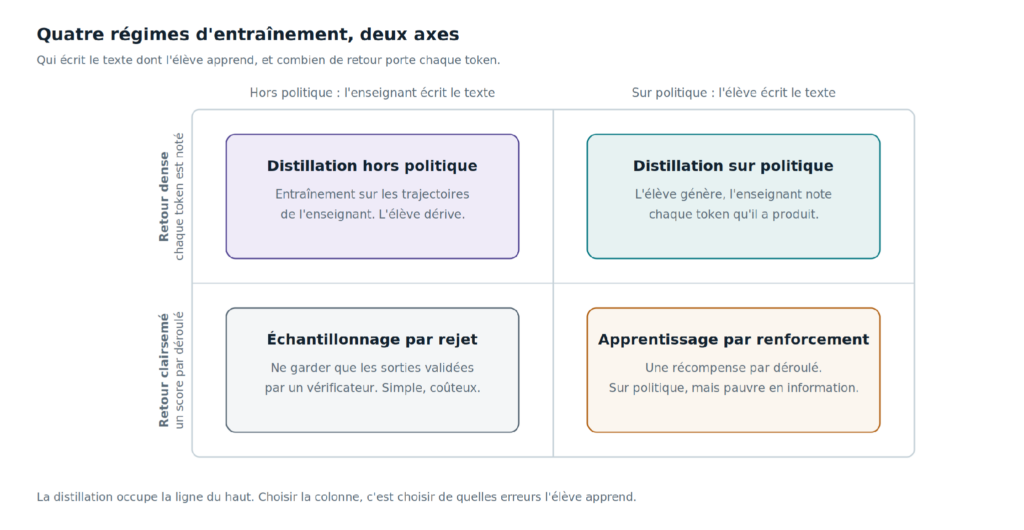
Task: Select the teal card's text "L'élève génère, l'enseignant note"
Action: click(733, 195)
